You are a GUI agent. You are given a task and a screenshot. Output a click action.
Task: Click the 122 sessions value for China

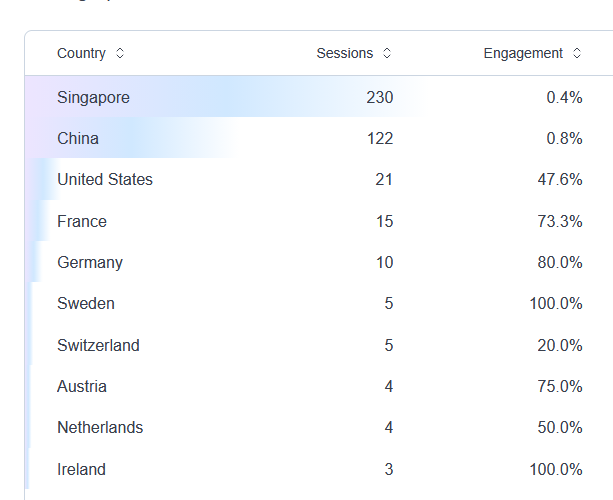coord(379,138)
